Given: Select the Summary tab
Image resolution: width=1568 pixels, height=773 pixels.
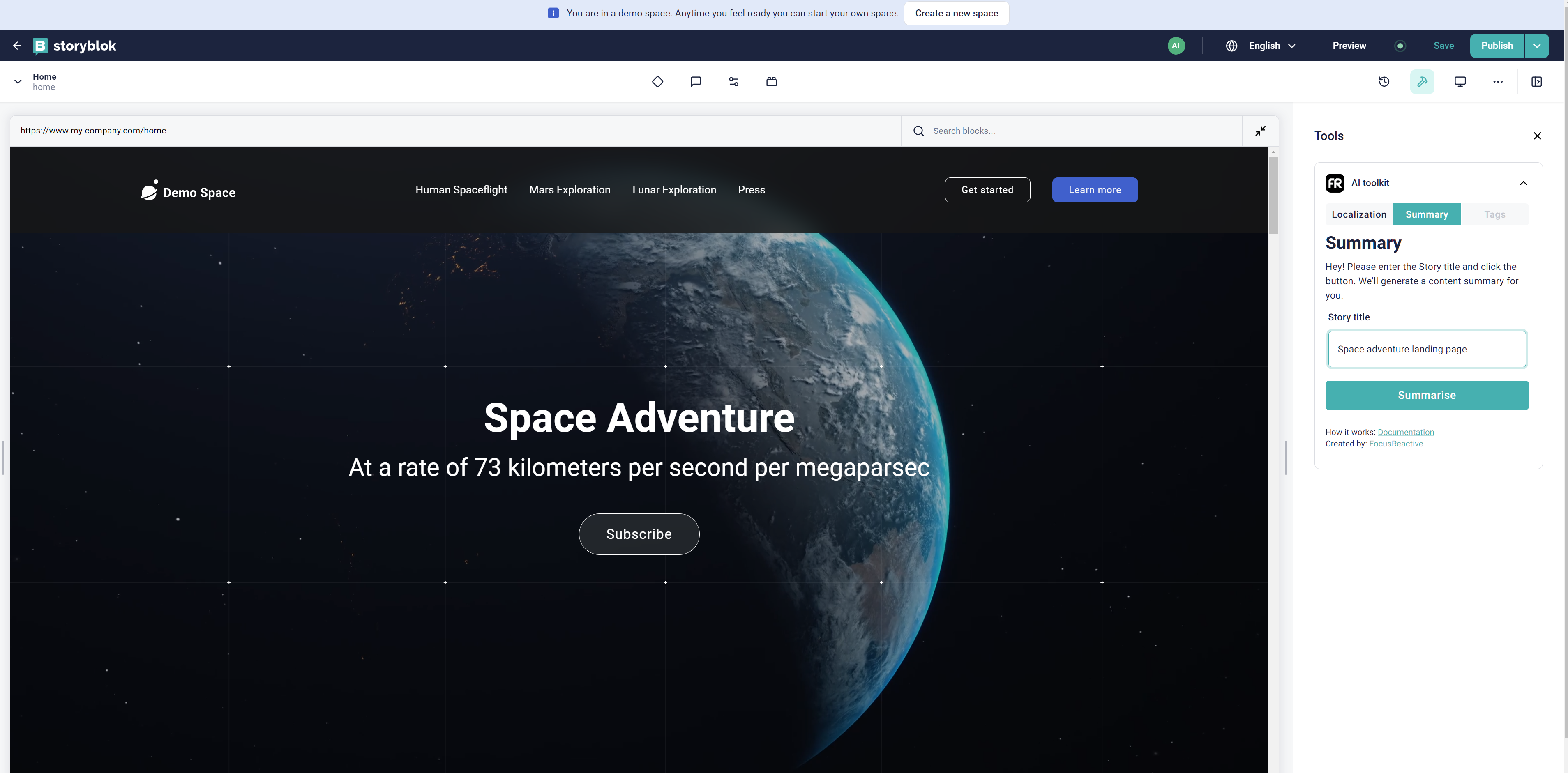Looking at the screenshot, I should (x=1426, y=214).
